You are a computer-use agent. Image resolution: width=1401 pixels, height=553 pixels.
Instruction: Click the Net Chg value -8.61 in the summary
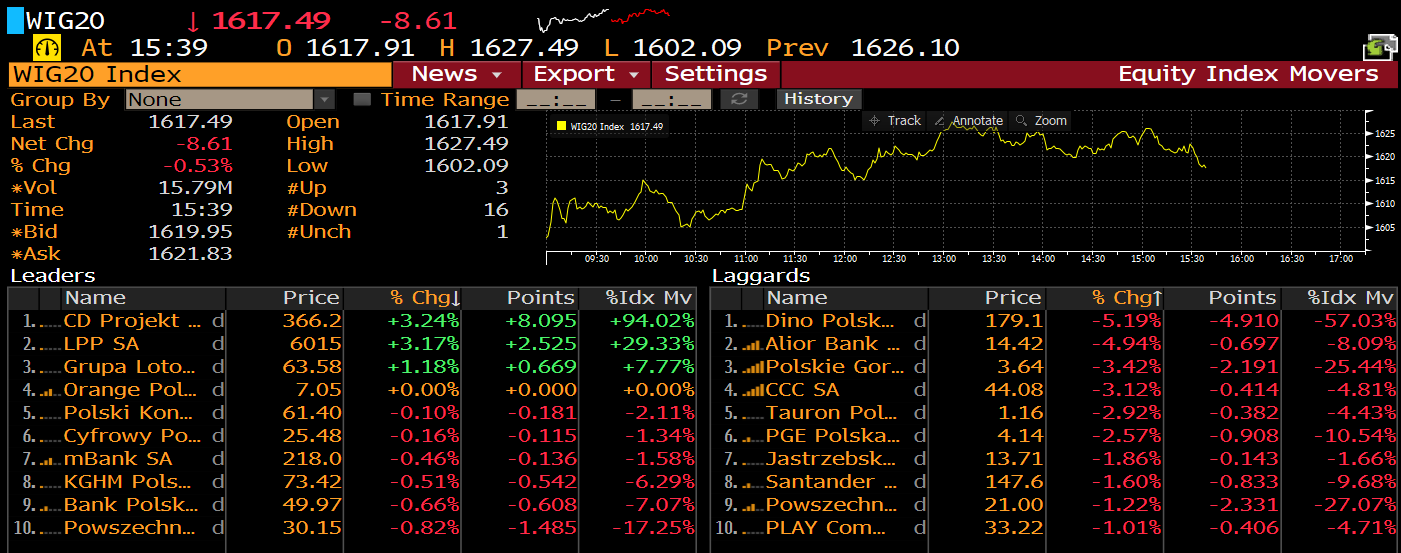(204, 144)
